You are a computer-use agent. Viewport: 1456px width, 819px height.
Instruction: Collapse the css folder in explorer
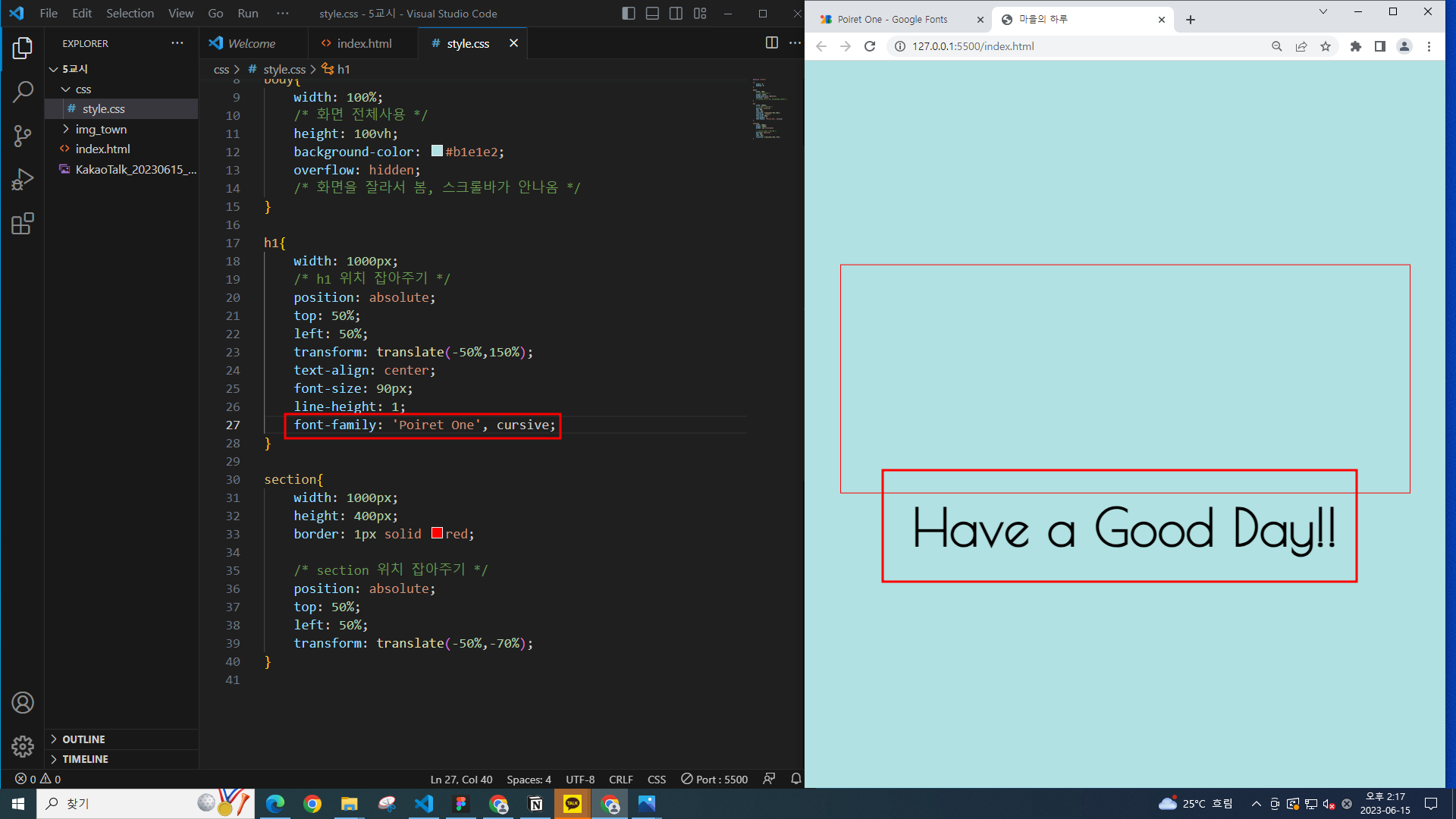(x=83, y=89)
